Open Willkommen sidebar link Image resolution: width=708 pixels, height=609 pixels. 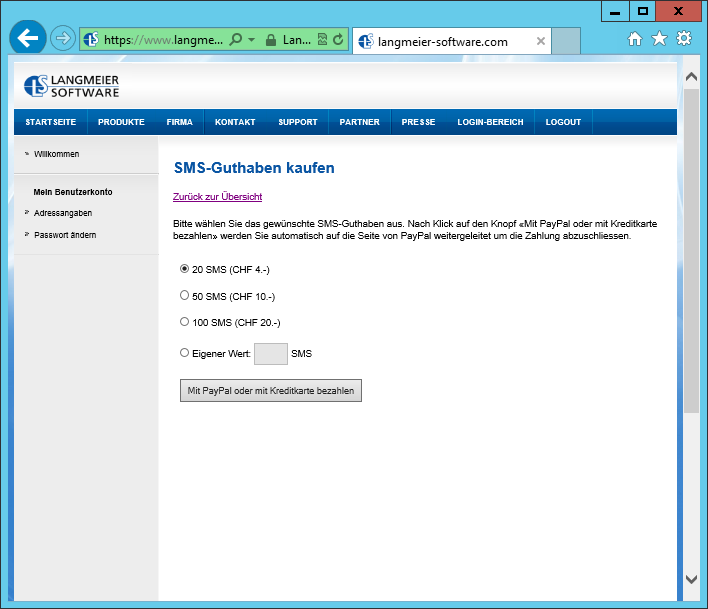56,154
